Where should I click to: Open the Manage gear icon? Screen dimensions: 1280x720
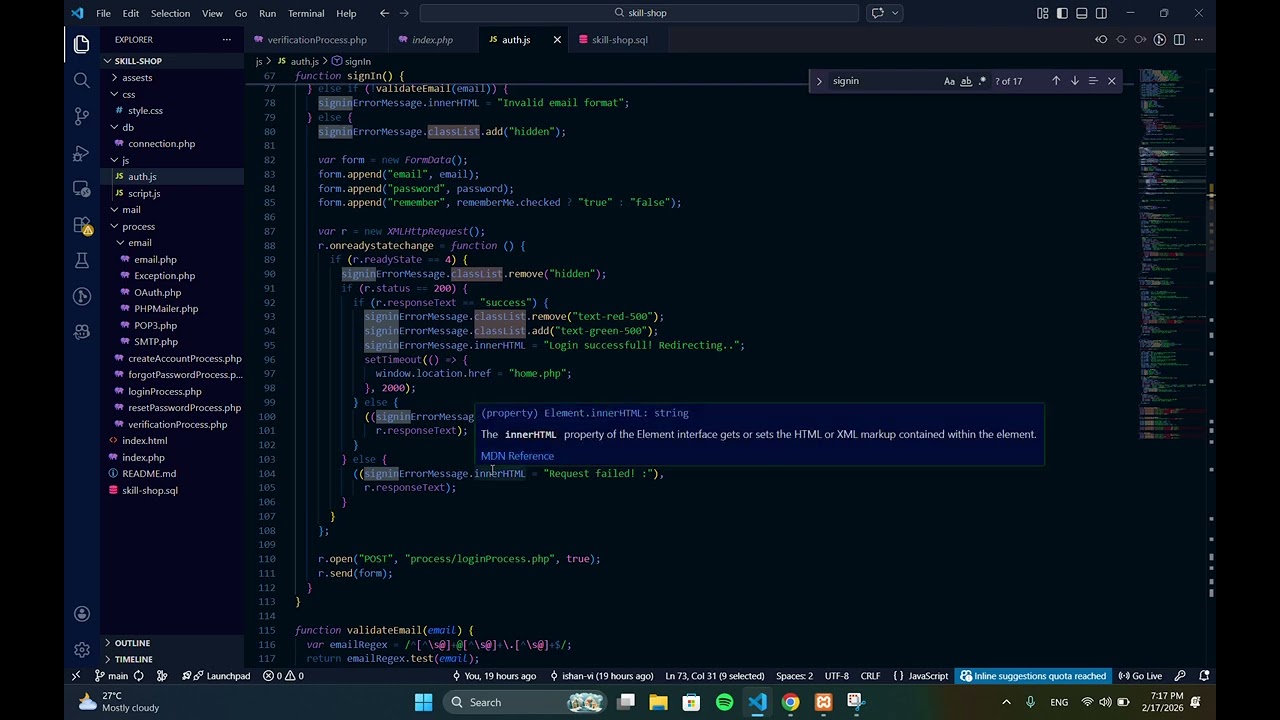tap(82, 650)
